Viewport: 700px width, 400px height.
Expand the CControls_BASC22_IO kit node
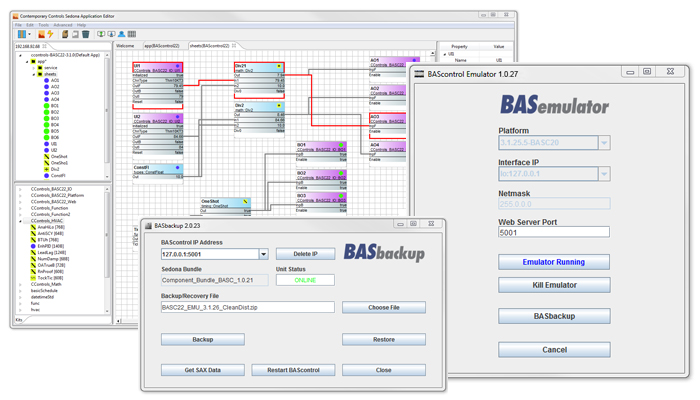pyautogui.click(x=19, y=189)
